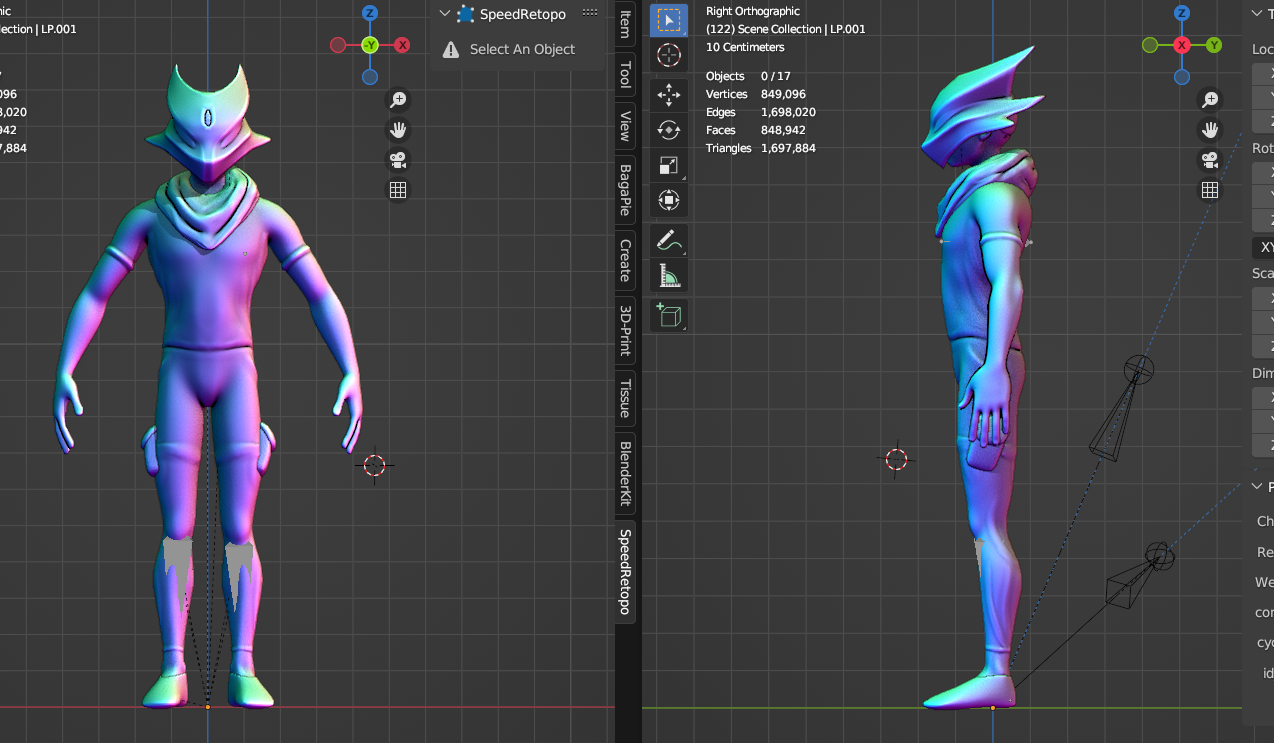Activate the Annotate pencil tool
The height and width of the screenshot is (743, 1274).
point(669,240)
